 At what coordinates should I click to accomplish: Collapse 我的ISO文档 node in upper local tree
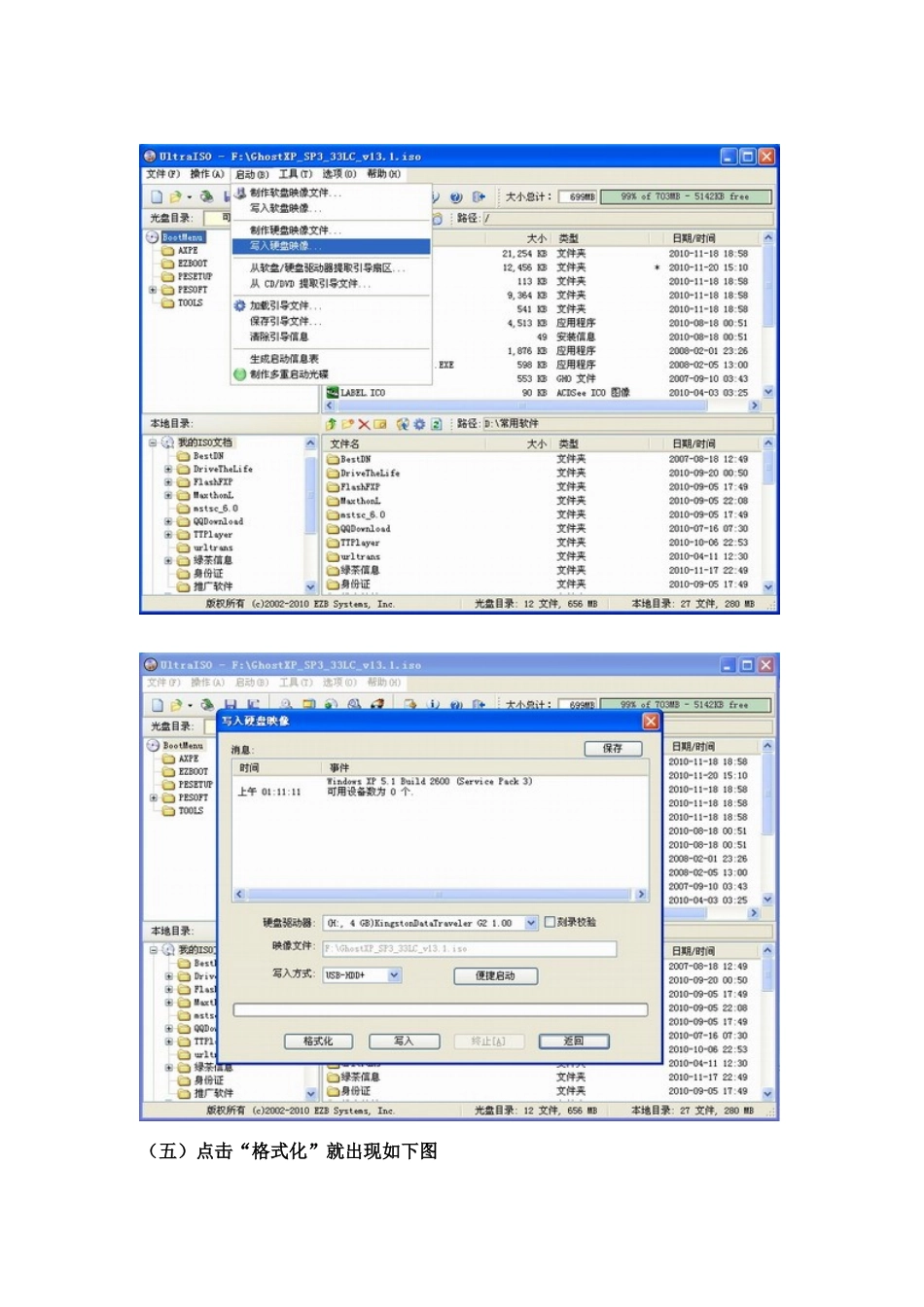(x=153, y=442)
